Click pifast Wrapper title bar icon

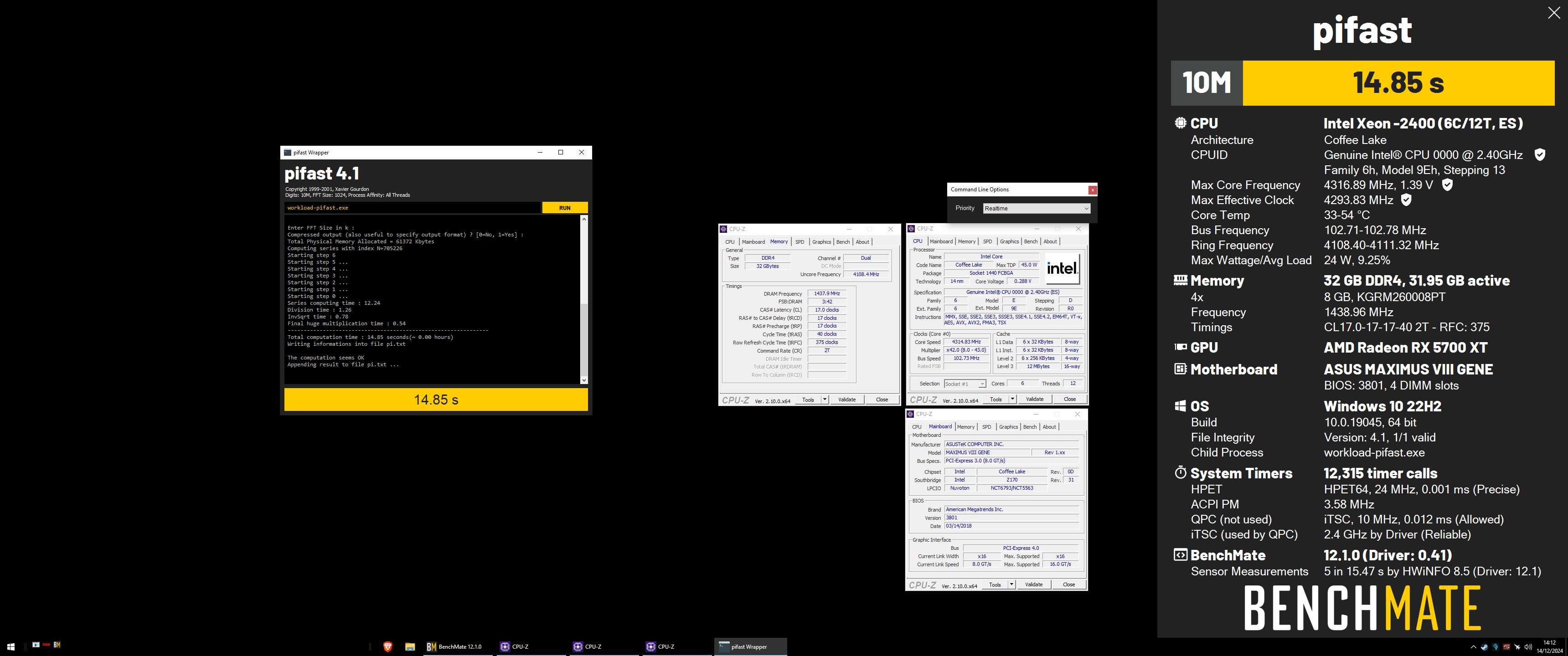point(287,152)
